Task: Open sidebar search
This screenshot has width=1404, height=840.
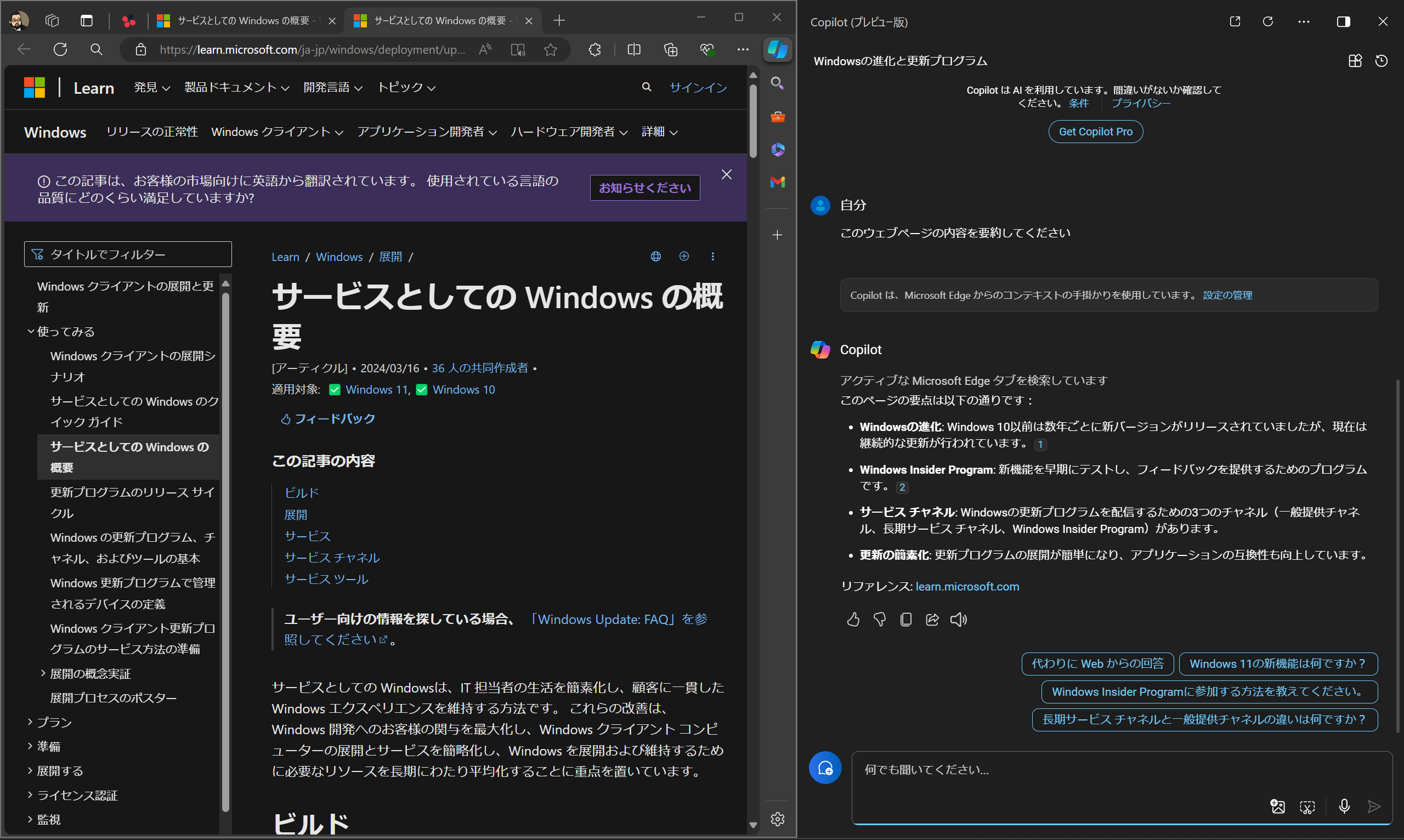Action: pyautogui.click(x=777, y=83)
